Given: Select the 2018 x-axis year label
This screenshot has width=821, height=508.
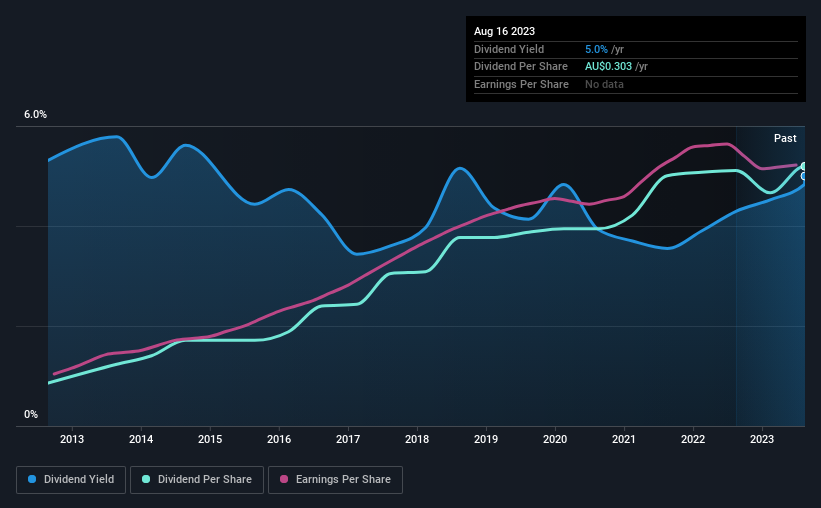Looking at the screenshot, I should pyautogui.click(x=417, y=439).
